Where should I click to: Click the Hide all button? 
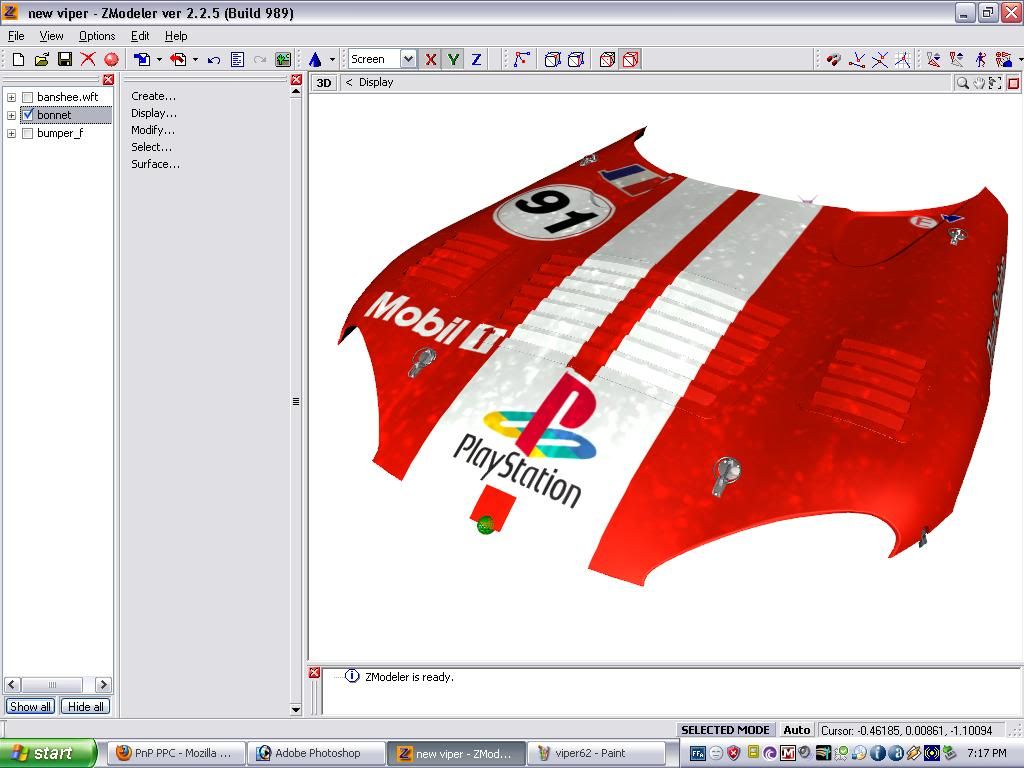85,706
